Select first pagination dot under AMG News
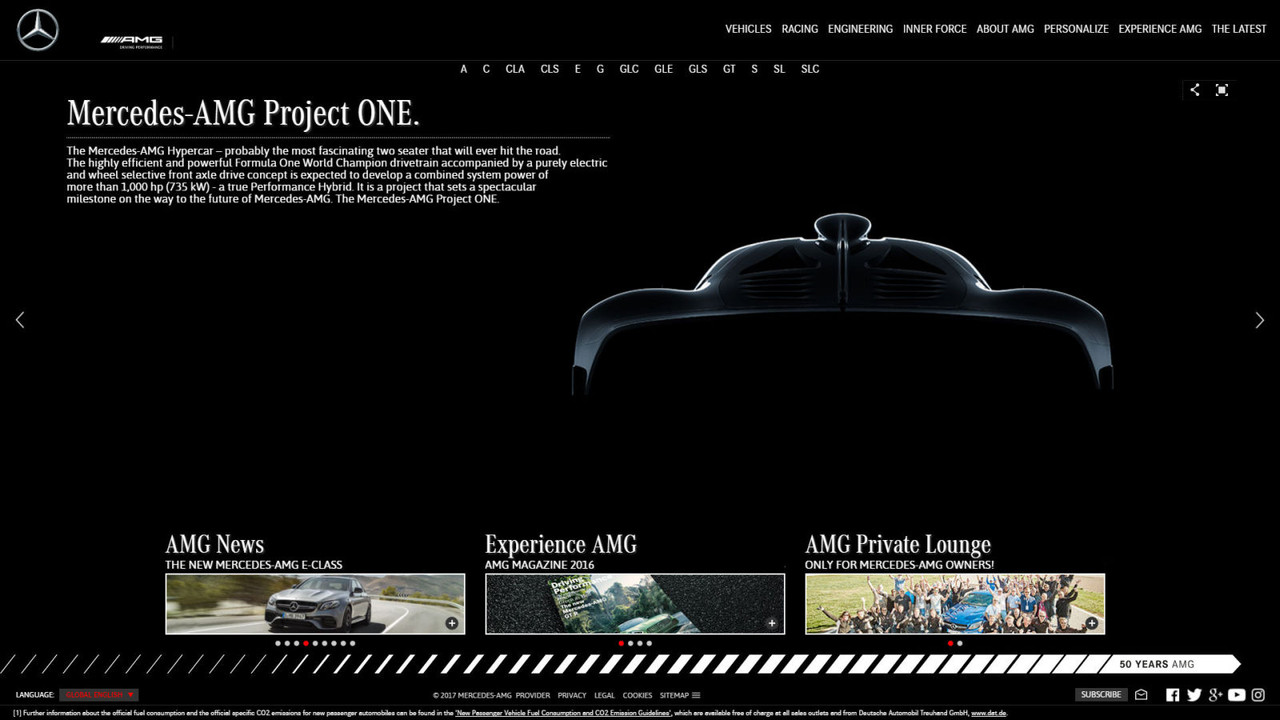Image resolution: width=1280 pixels, height=720 pixels. [x=278, y=644]
